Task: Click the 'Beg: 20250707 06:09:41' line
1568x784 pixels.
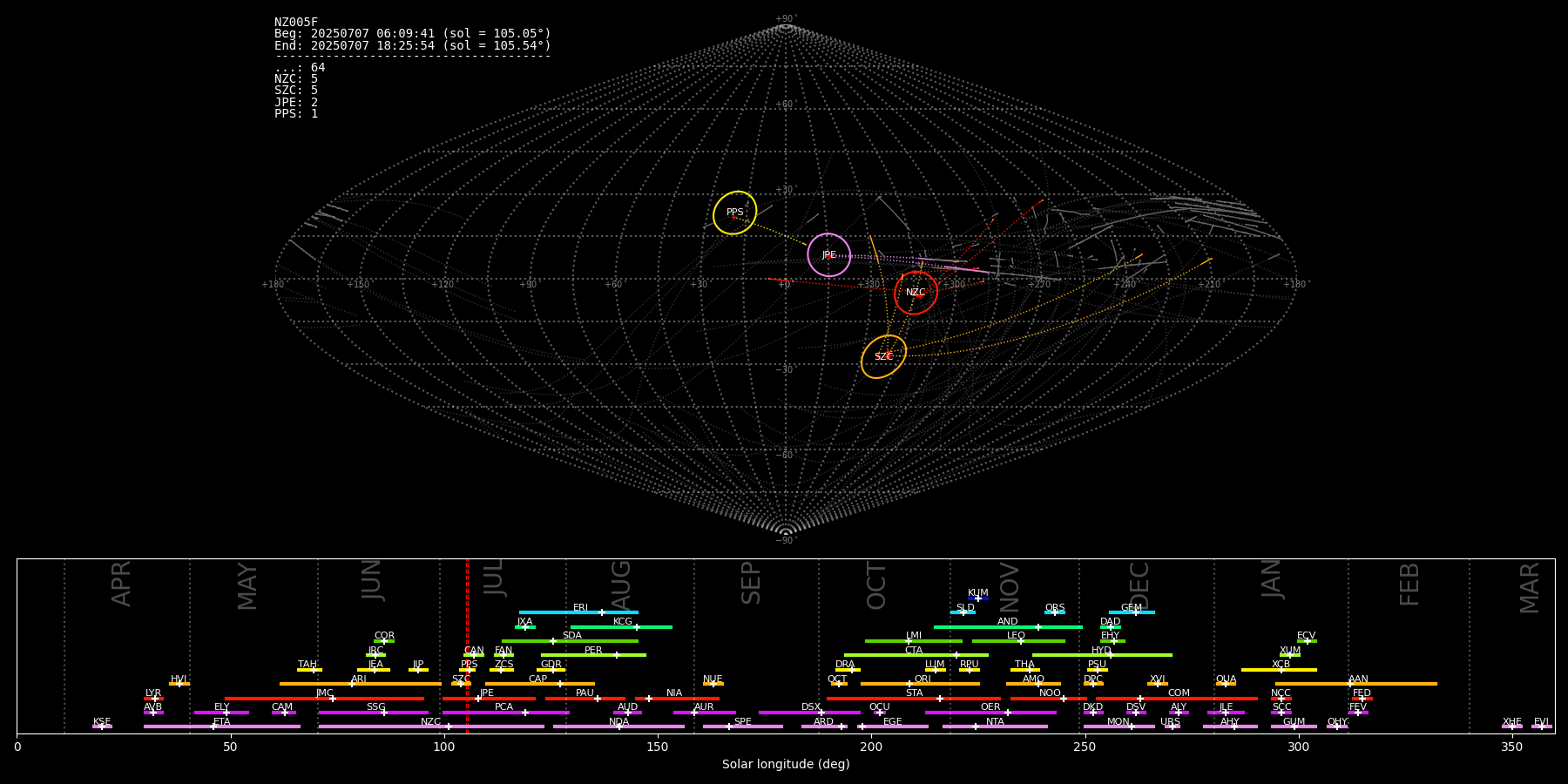Action: [413, 34]
